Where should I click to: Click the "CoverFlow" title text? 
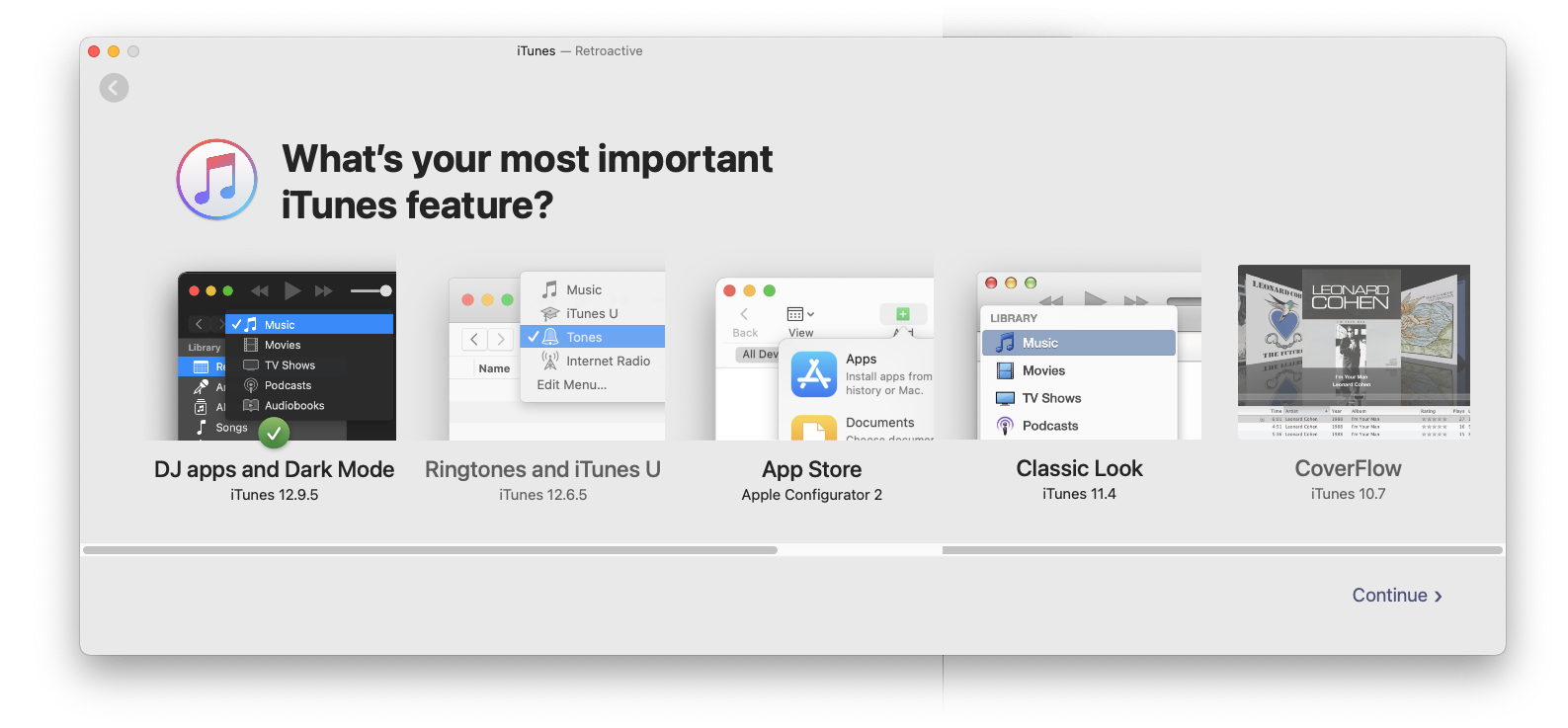(x=1349, y=468)
